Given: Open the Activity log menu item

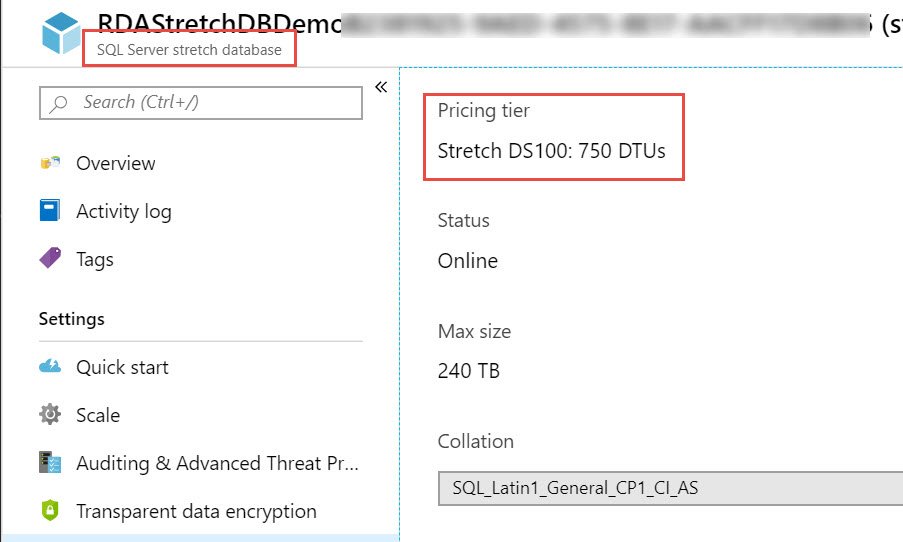Looking at the screenshot, I should coord(124,211).
